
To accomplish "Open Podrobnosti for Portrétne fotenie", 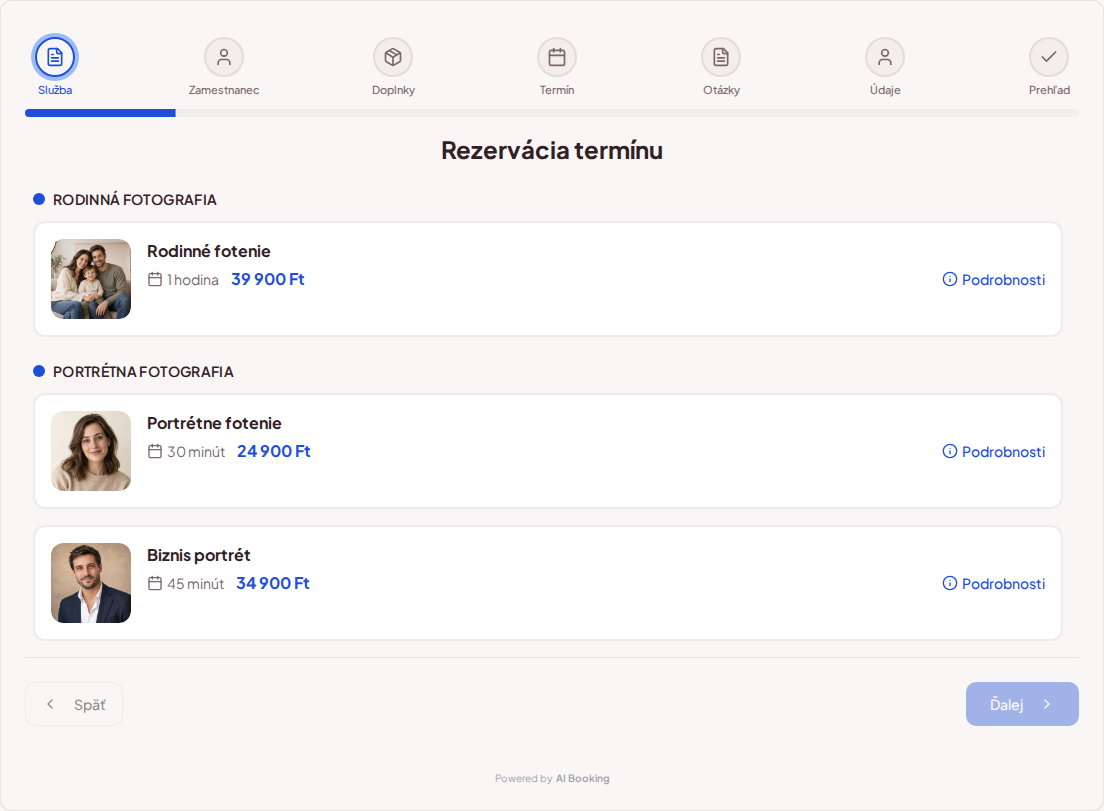I will [x=993, y=451].
